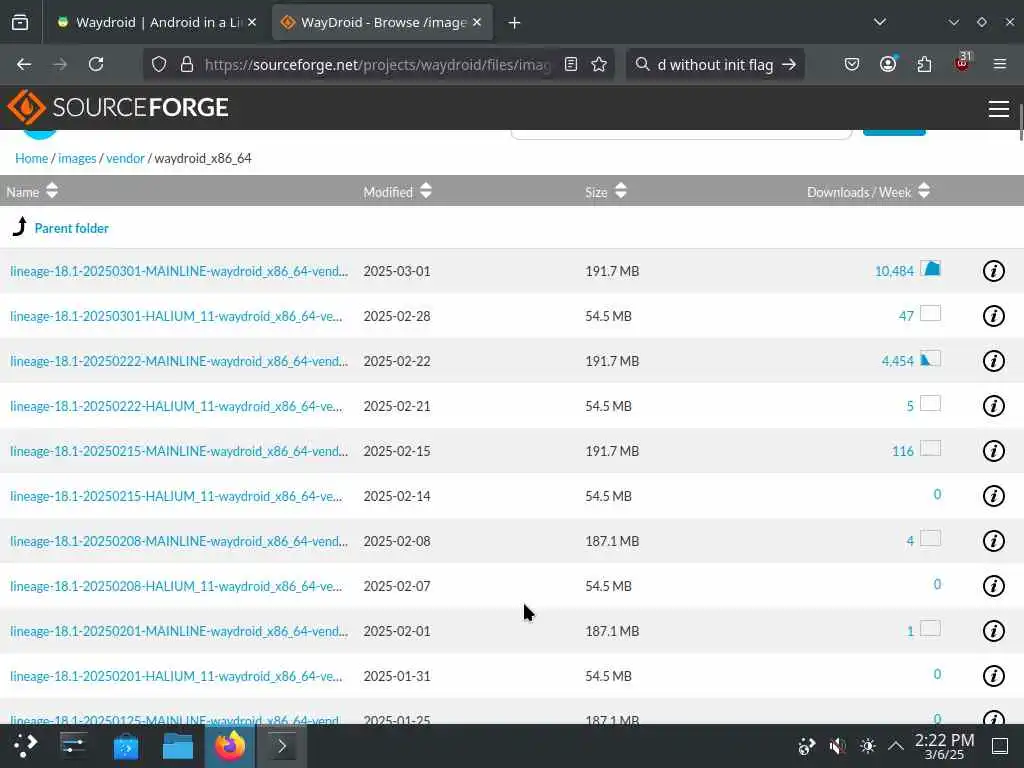Image resolution: width=1024 pixels, height=768 pixels.
Task: Download lineage-18.1-20250208-HALIUM_11 vendor file
Action: pyautogui.click(x=176, y=586)
